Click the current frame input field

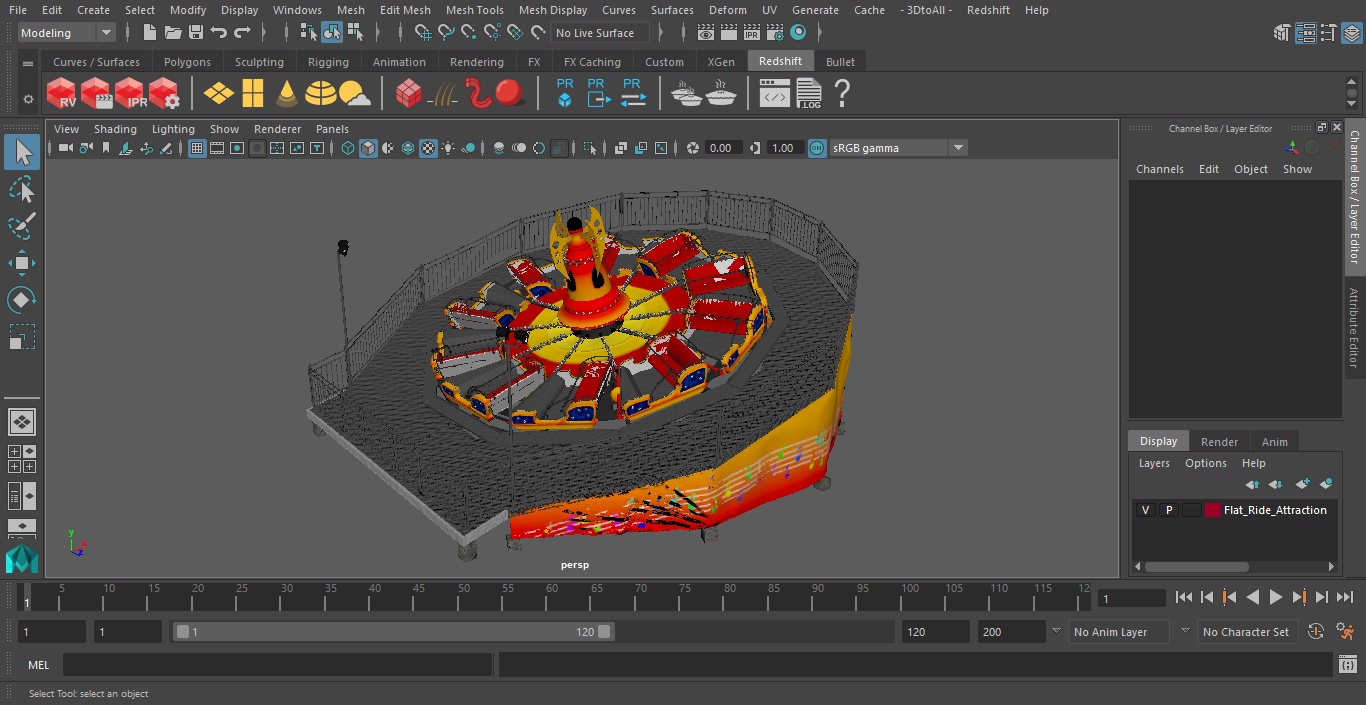click(x=1132, y=598)
